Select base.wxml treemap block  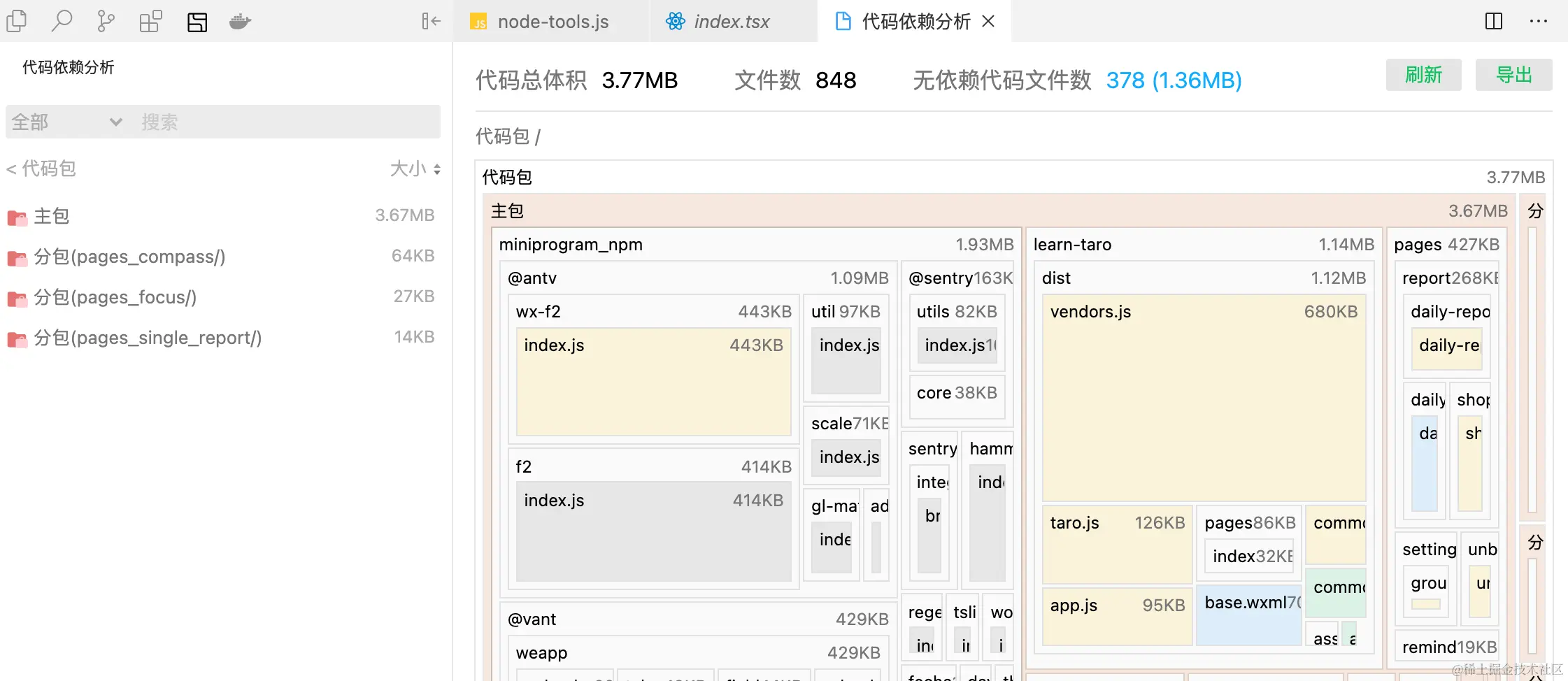(x=1248, y=617)
